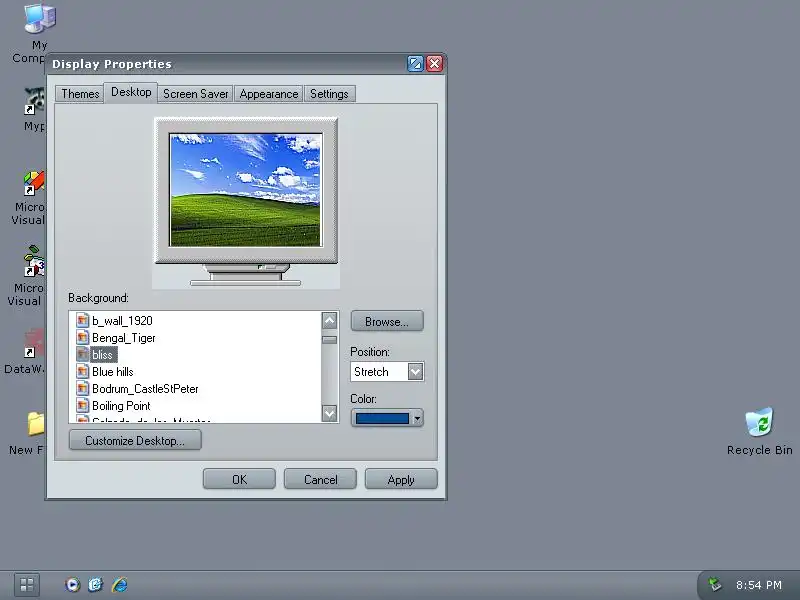Click the blue desktop color swatch
The image size is (800, 600).
pyautogui.click(x=382, y=418)
